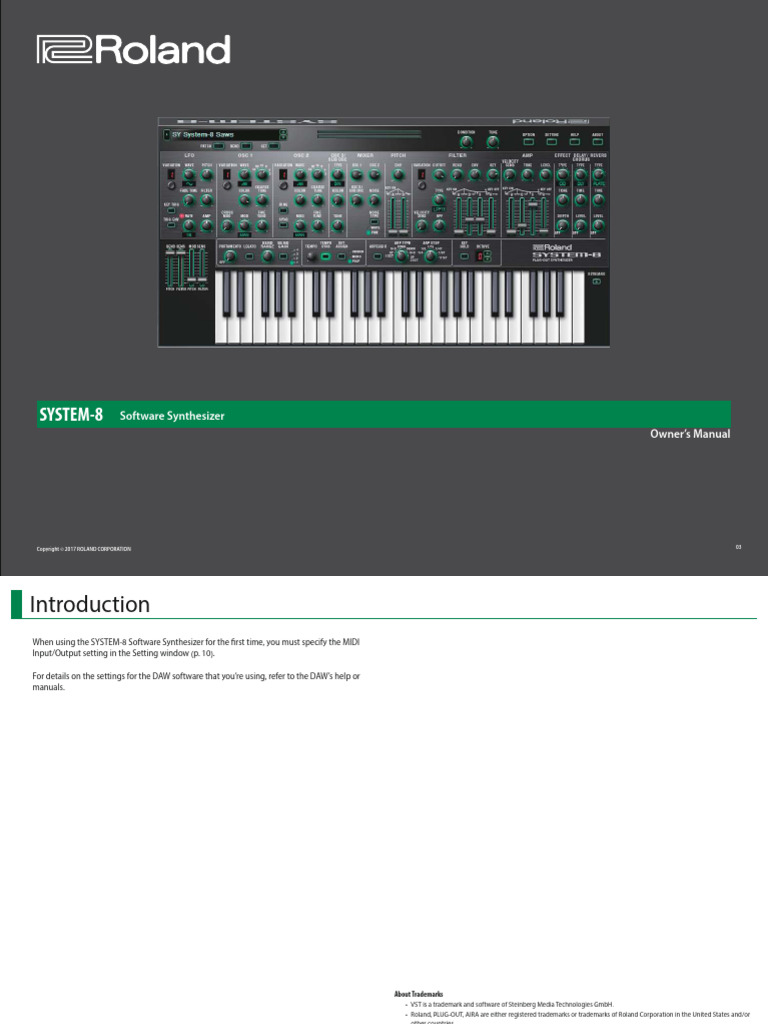Click the OSC 2 WAVE knob
Viewport: 768px width, 1024px height.
point(300,174)
